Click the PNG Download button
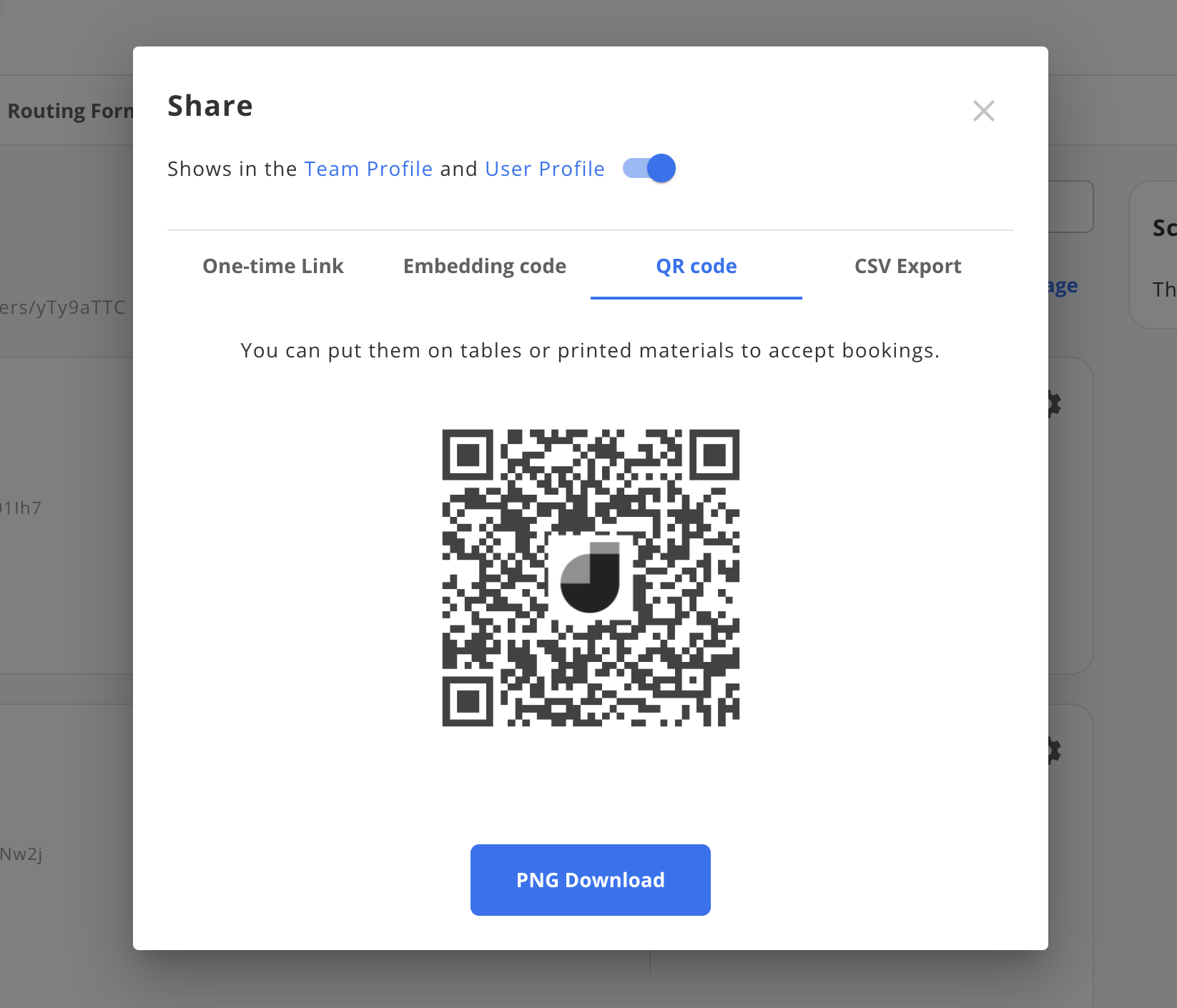The width and height of the screenshot is (1177, 1008). 591,880
